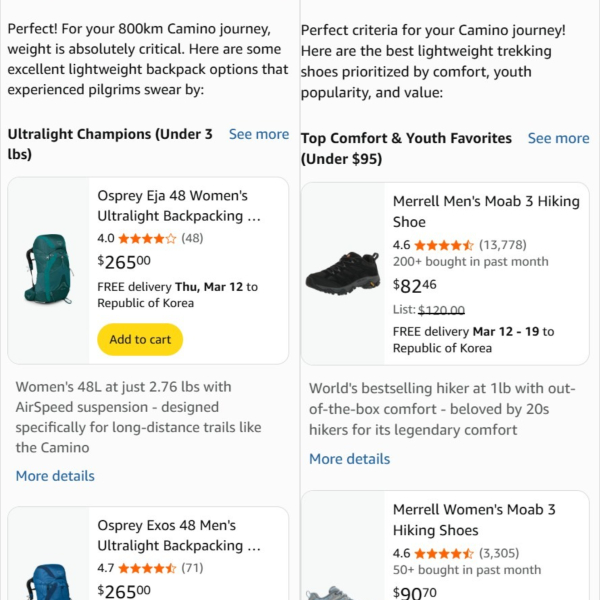
Task: Open Merrell Men's Moab 3 Hiking Shoe title
Action: click(486, 212)
